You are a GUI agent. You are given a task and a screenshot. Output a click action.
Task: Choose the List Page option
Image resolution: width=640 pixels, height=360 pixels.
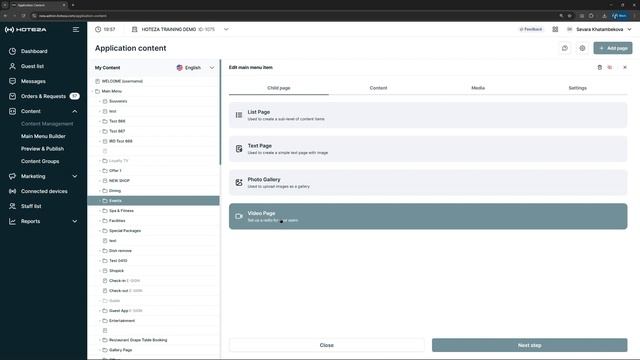[428, 115]
